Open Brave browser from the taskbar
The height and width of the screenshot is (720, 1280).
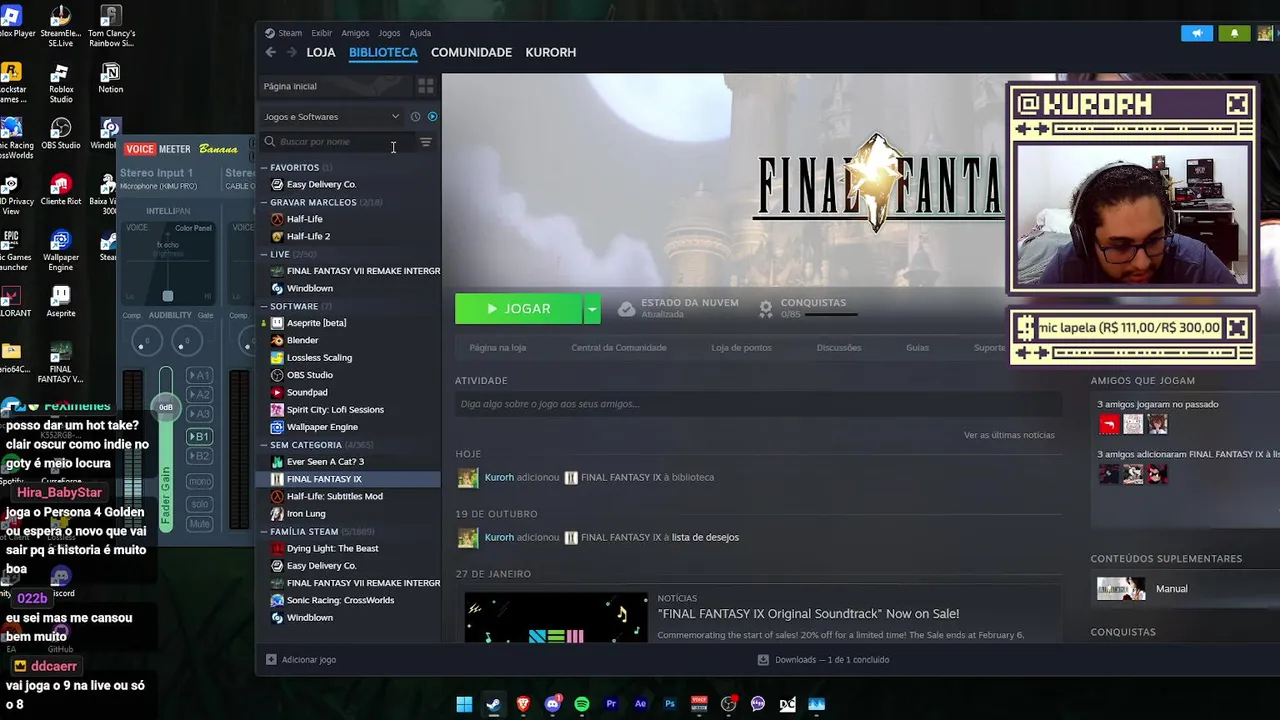pyautogui.click(x=523, y=704)
